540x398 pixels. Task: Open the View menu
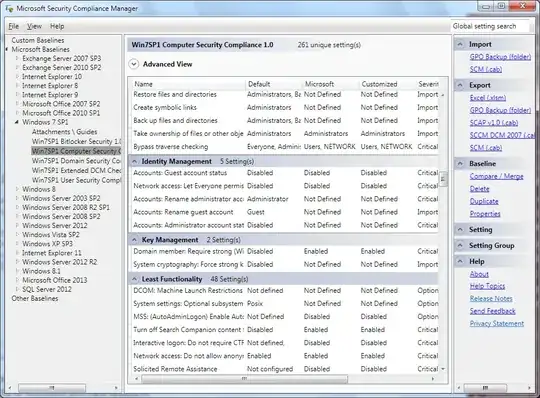(x=34, y=26)
